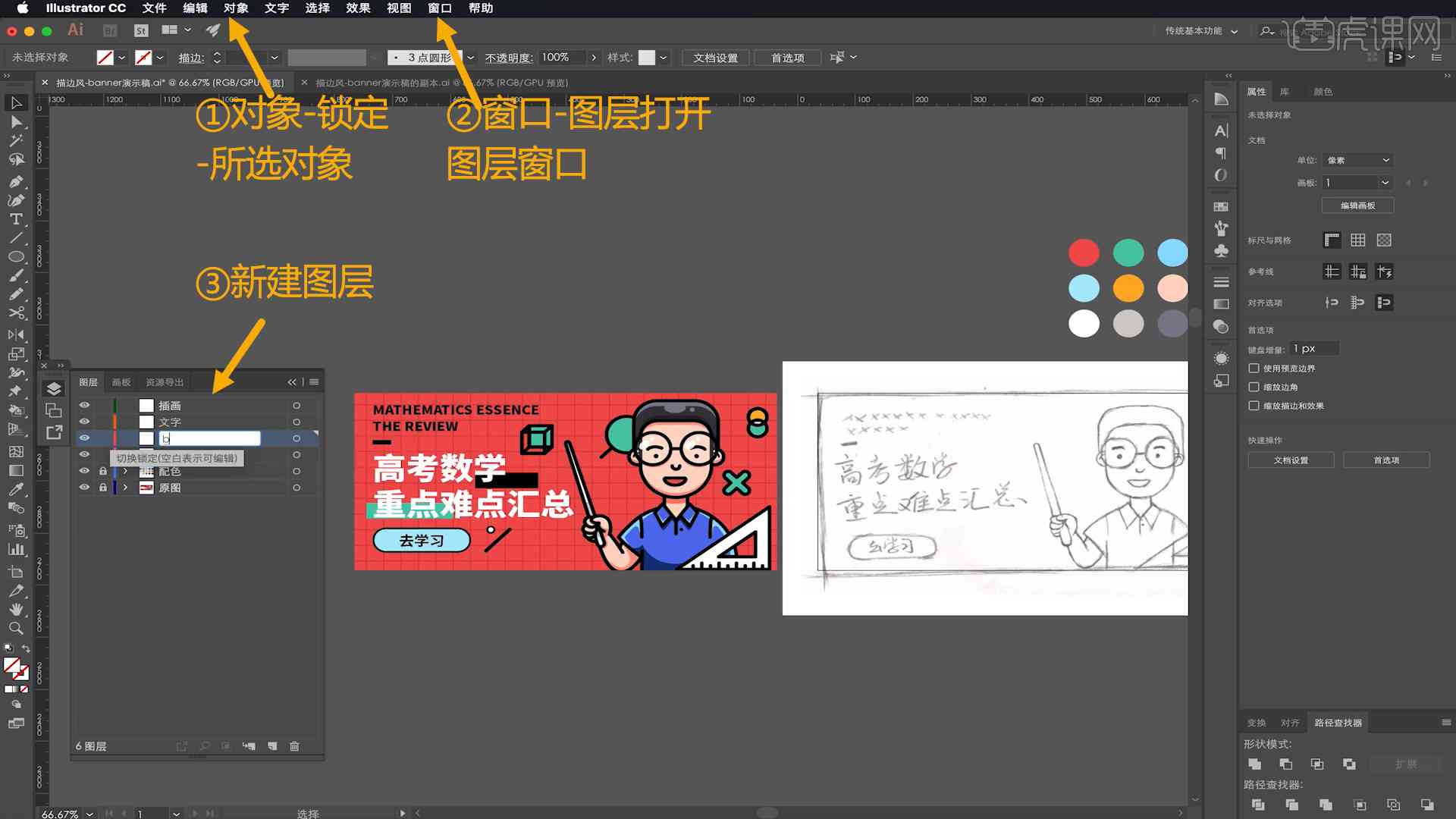1456x819 pixels.
Task: Click the Stroke color icon
Action: coord(146,57)
